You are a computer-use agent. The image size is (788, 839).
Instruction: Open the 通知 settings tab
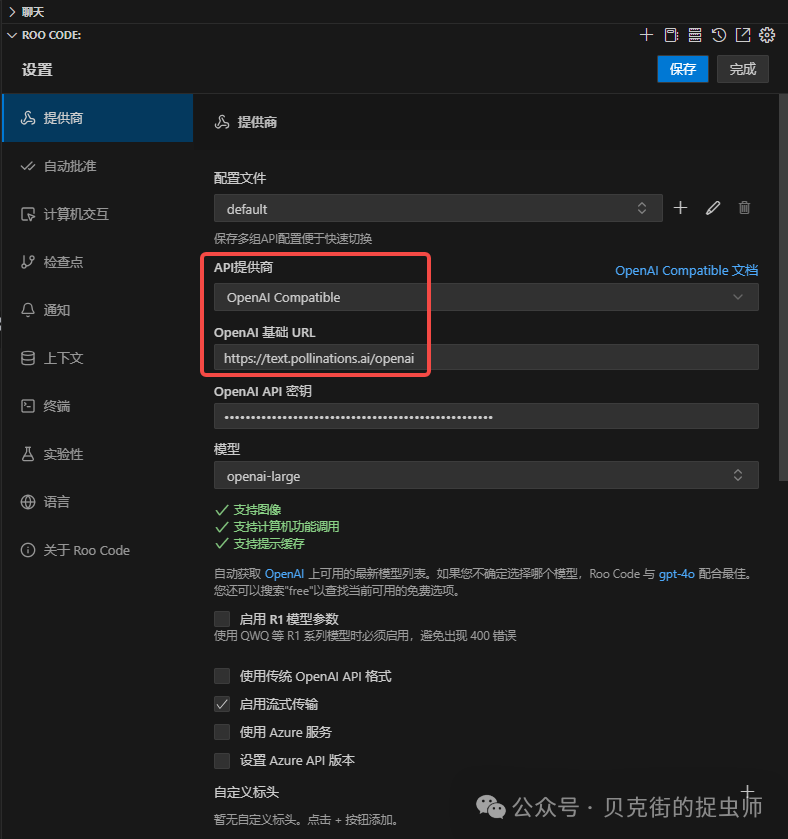(x=98, y=310)
